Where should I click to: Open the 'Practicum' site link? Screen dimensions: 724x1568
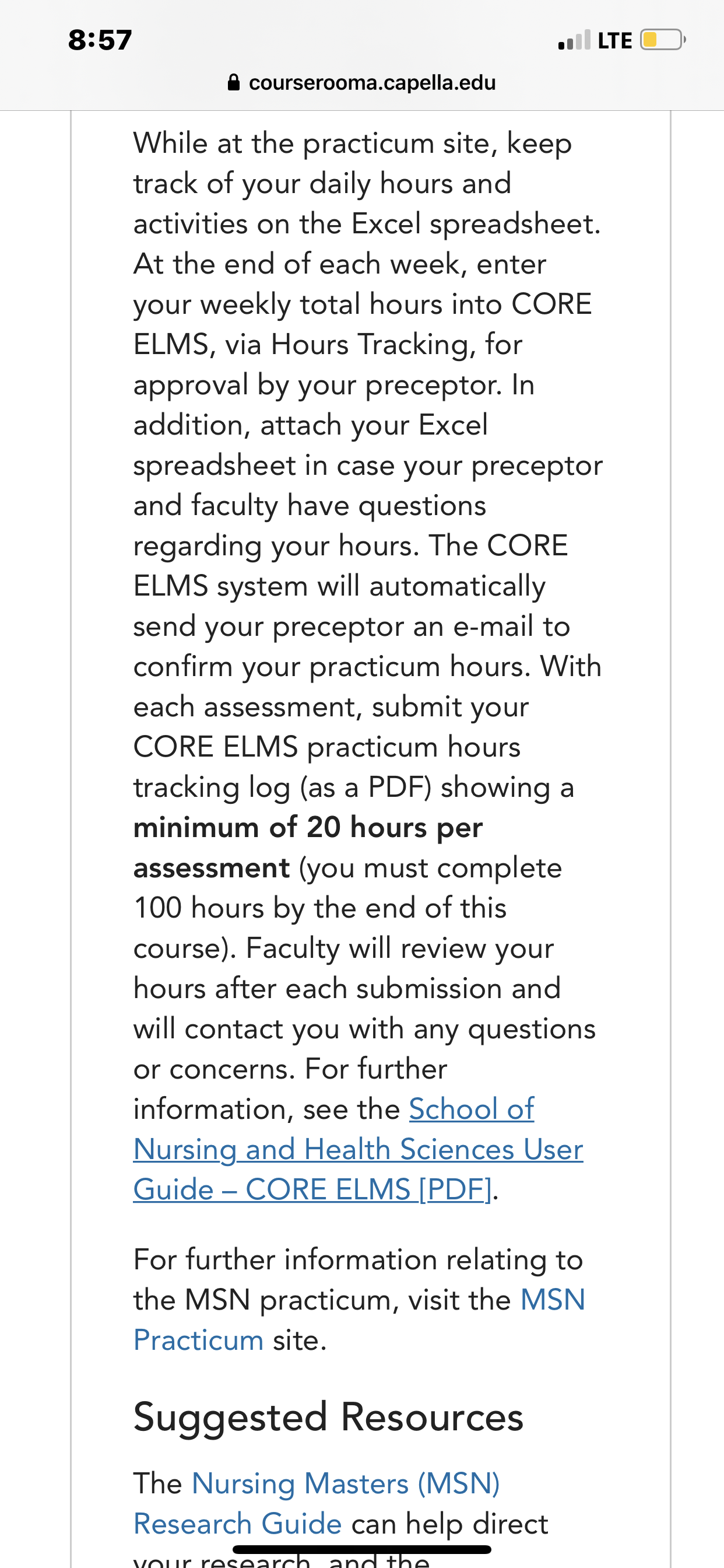198,1340
